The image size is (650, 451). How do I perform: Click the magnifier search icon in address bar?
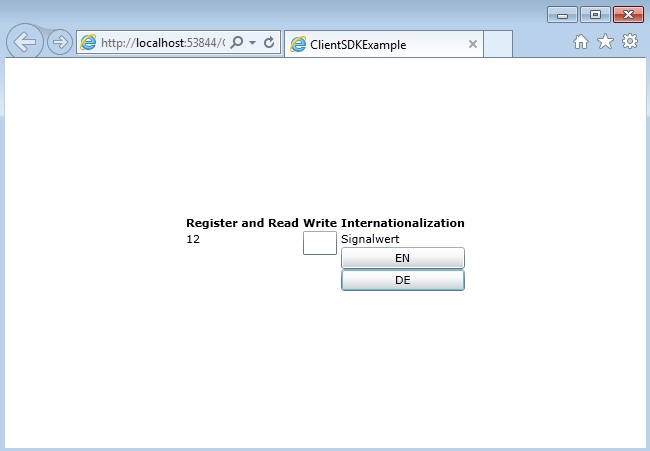[x=237, y=44]
